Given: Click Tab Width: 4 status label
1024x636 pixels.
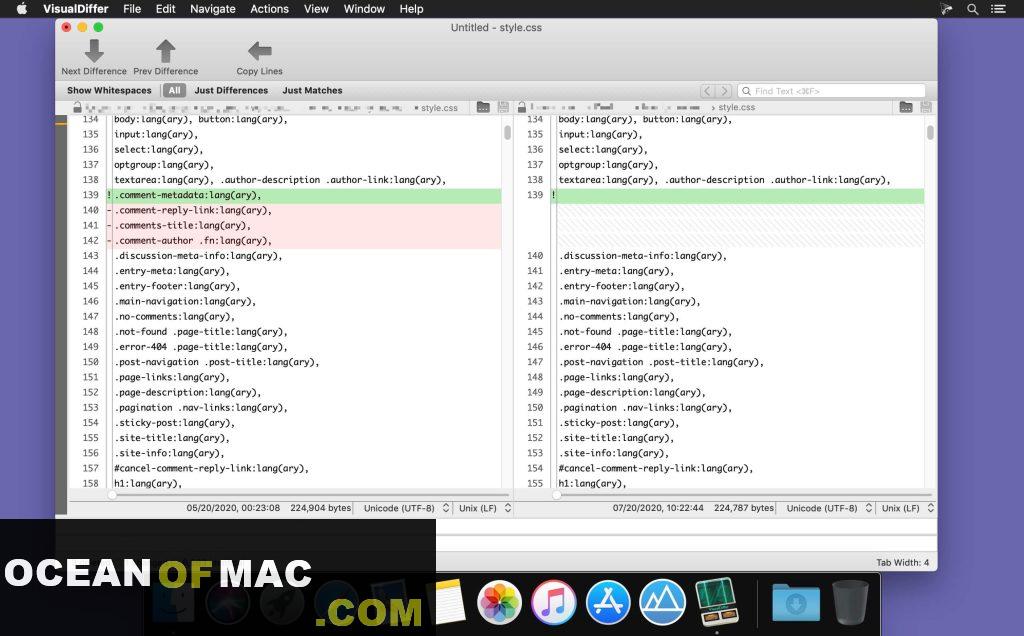Looking at the screenshot, I should click(903, 562).
